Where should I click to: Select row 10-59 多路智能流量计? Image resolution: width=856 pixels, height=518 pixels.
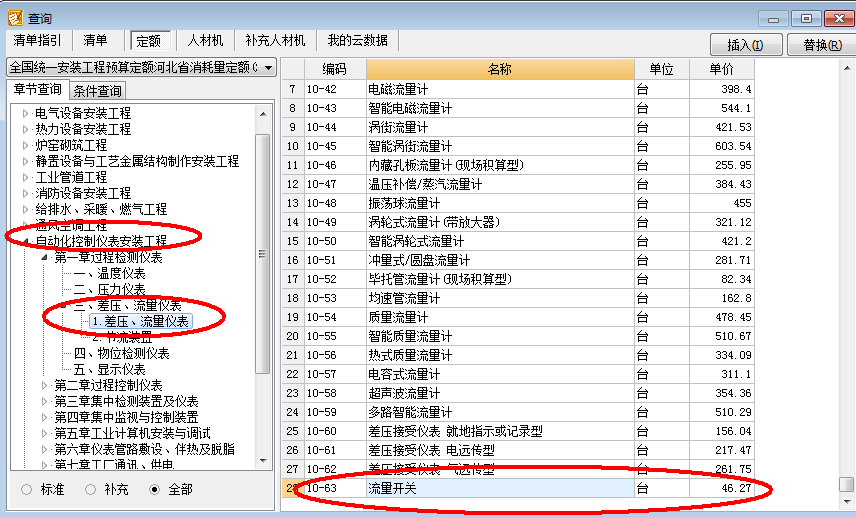[518, 412]
